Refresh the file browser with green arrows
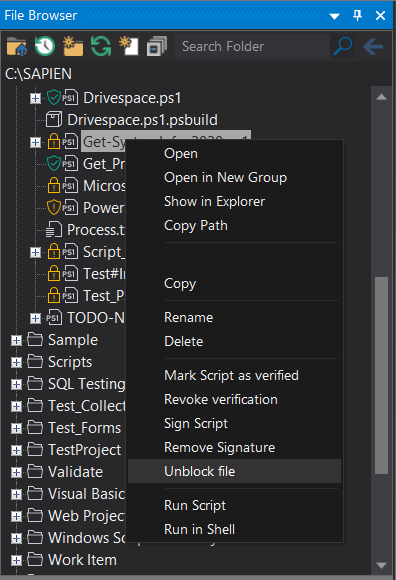 coord(101,47)
